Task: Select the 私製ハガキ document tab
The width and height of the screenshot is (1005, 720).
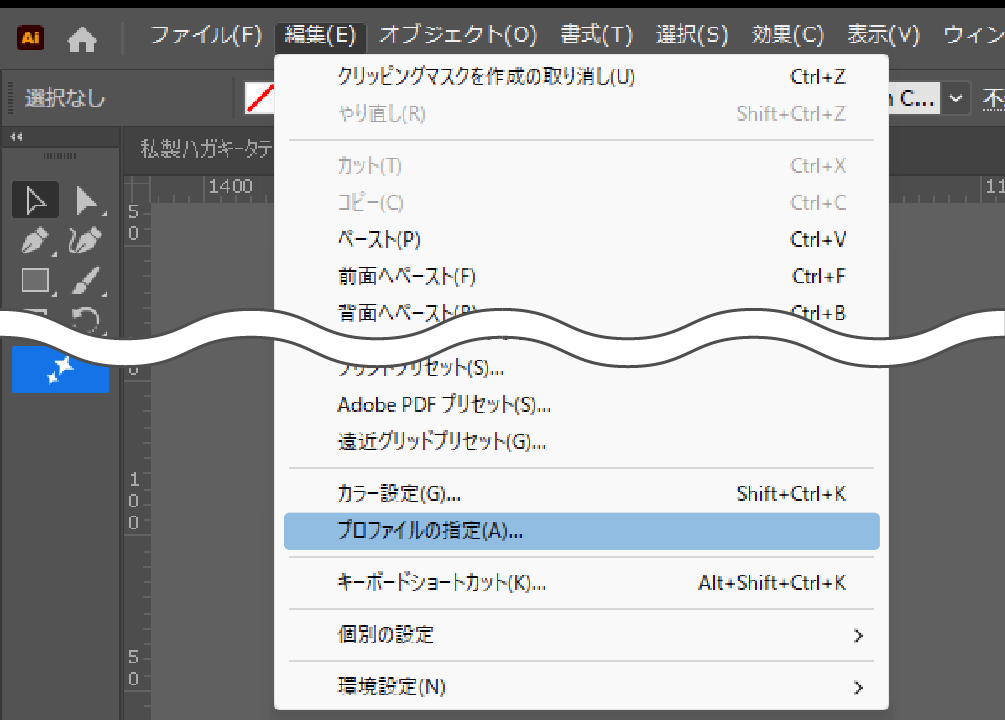Action: pyautogui.click(x=206, y=149)
